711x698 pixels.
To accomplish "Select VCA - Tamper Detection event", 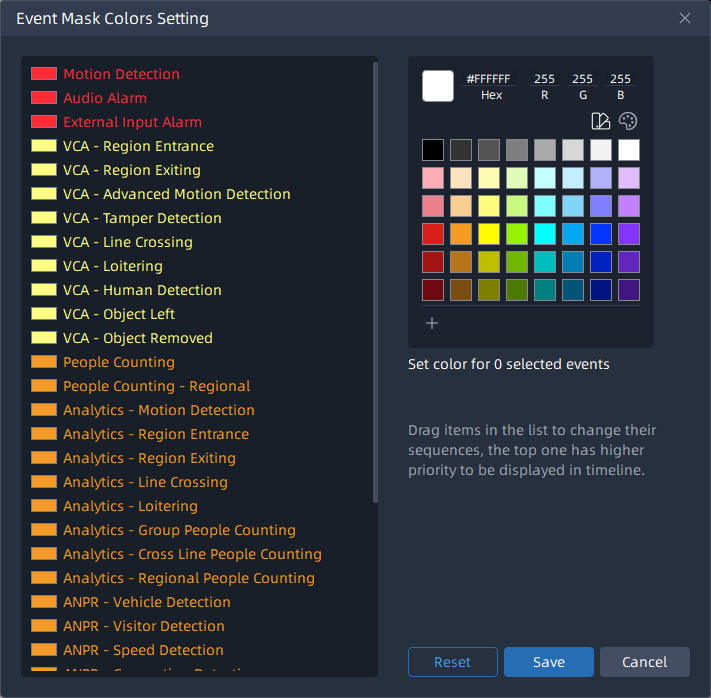I will (142, 218).
